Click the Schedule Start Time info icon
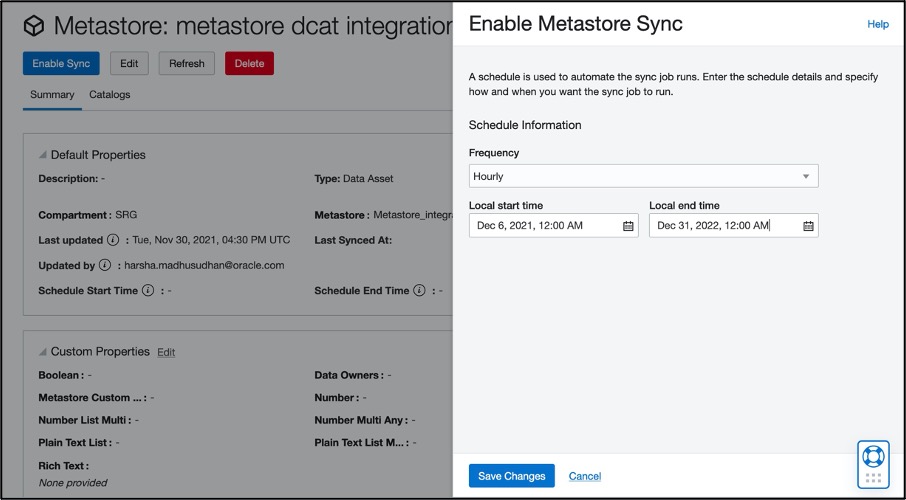This screenshot has width=906, height=500. [148, 291]
